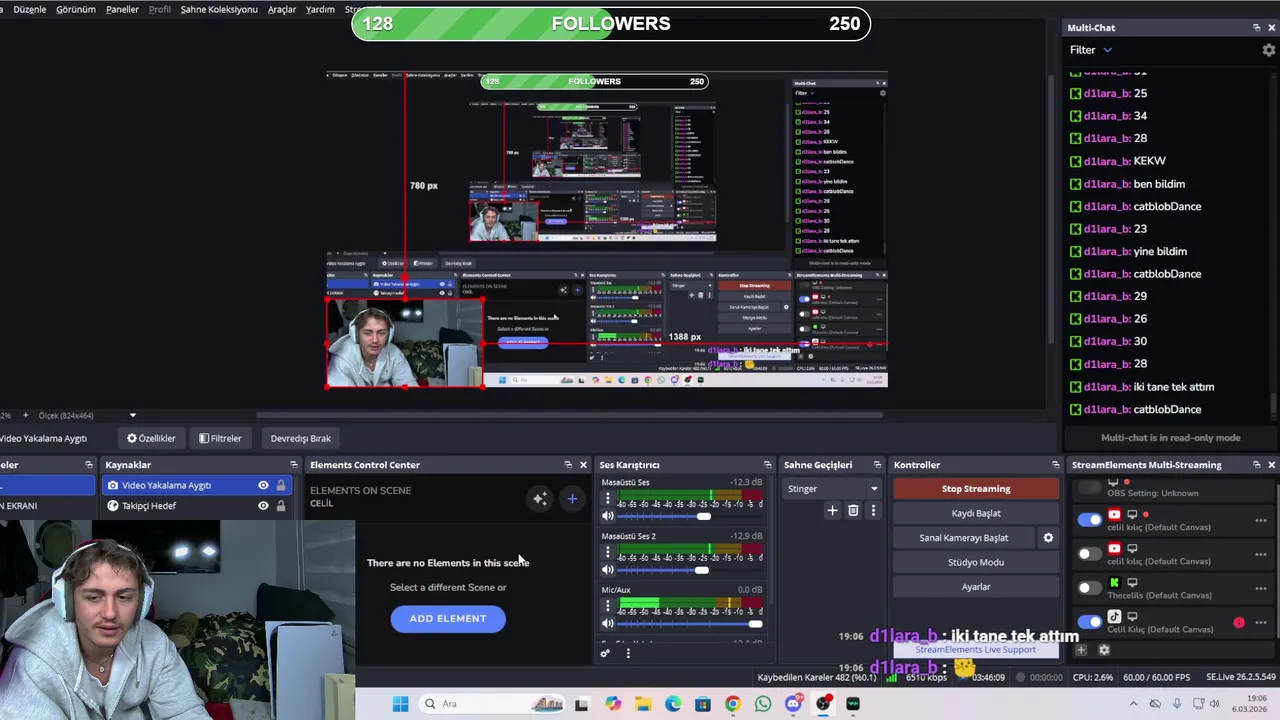
Task: Click the blue plus icon in Elements Control Center
Action: tap(572, 498)
